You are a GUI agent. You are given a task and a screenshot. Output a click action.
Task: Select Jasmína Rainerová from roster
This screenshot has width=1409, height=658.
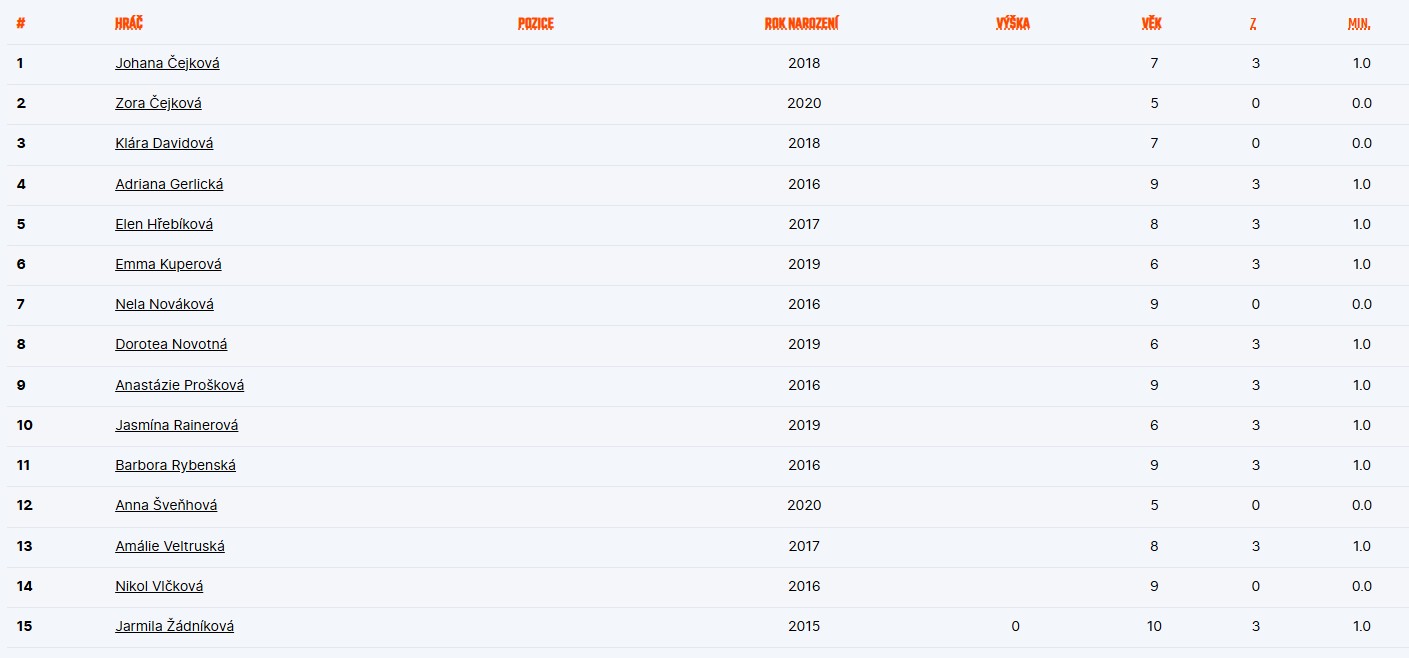(176, 425)
